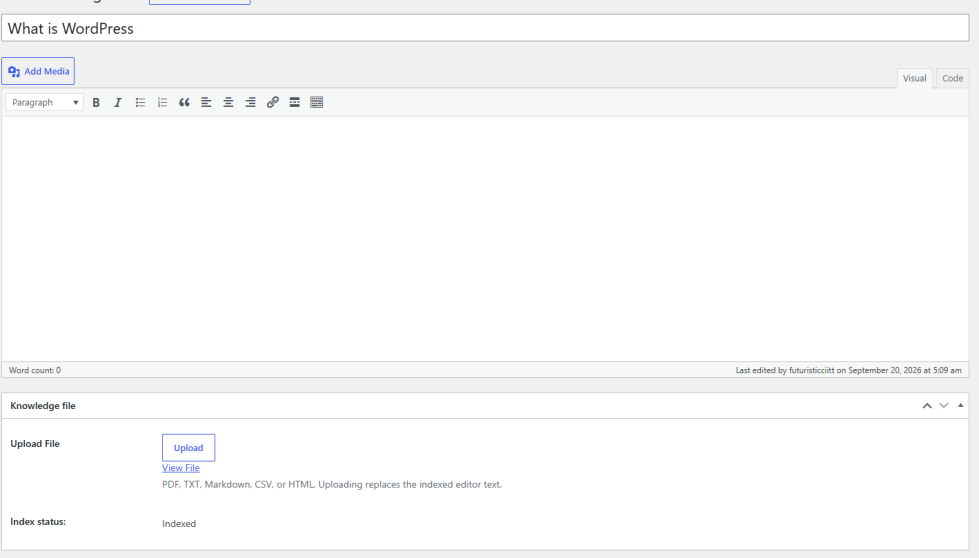Center align the text
979x558 pixels.
click(229, 102)
